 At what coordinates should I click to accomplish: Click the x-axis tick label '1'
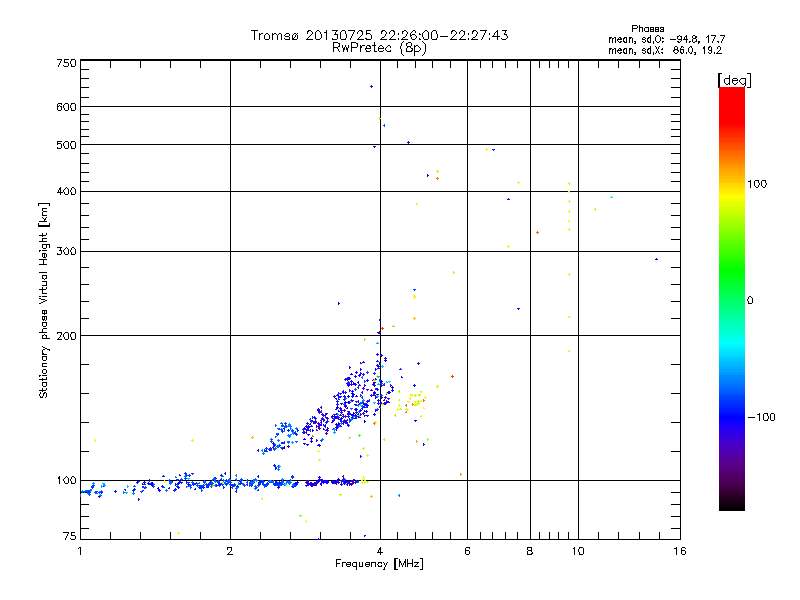coord(80,551)
